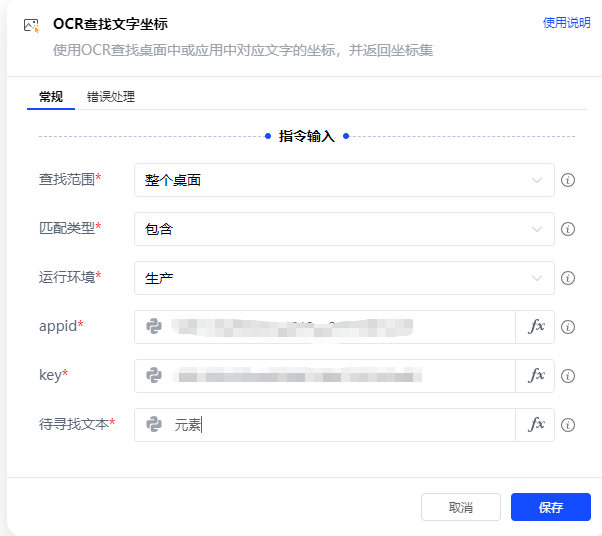Click the gray OCR description text under title
The height and width of the screenshot is (536, 602).
click(x=243, y=50)
